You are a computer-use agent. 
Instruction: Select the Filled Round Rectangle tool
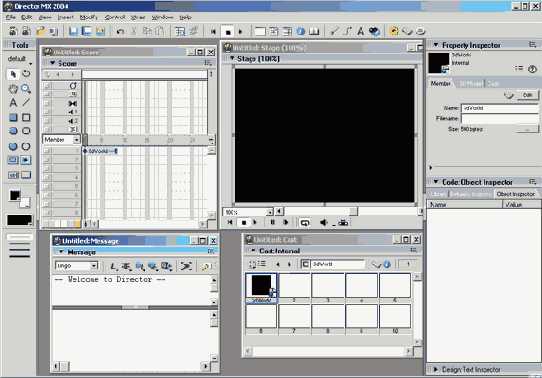coord(13,131)
